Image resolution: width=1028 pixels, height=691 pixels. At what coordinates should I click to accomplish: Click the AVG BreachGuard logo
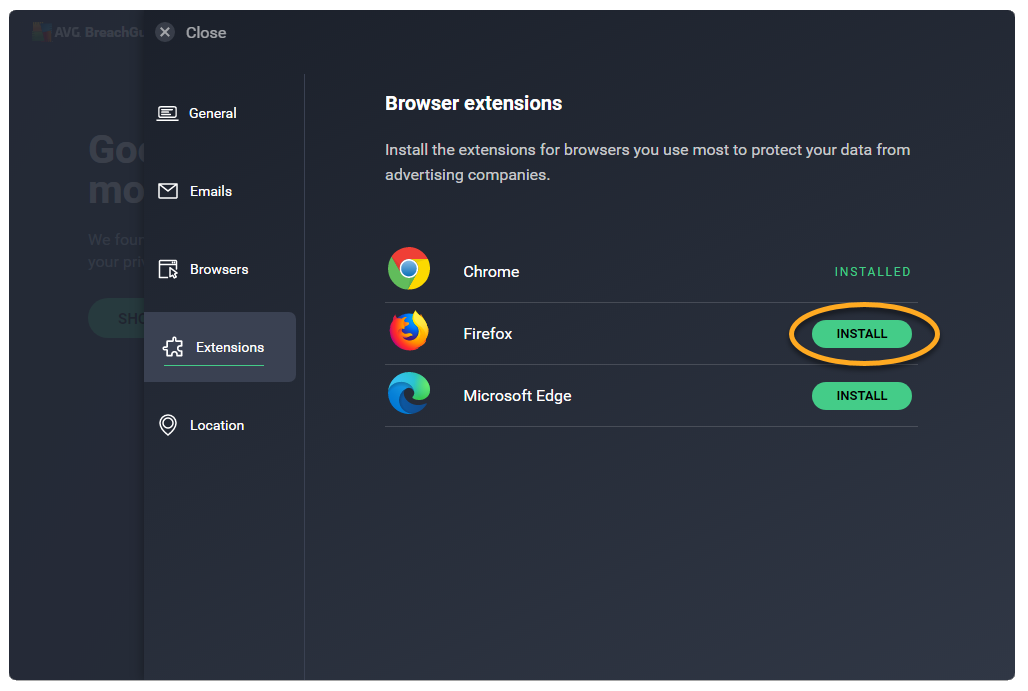(x=42, y=32)
